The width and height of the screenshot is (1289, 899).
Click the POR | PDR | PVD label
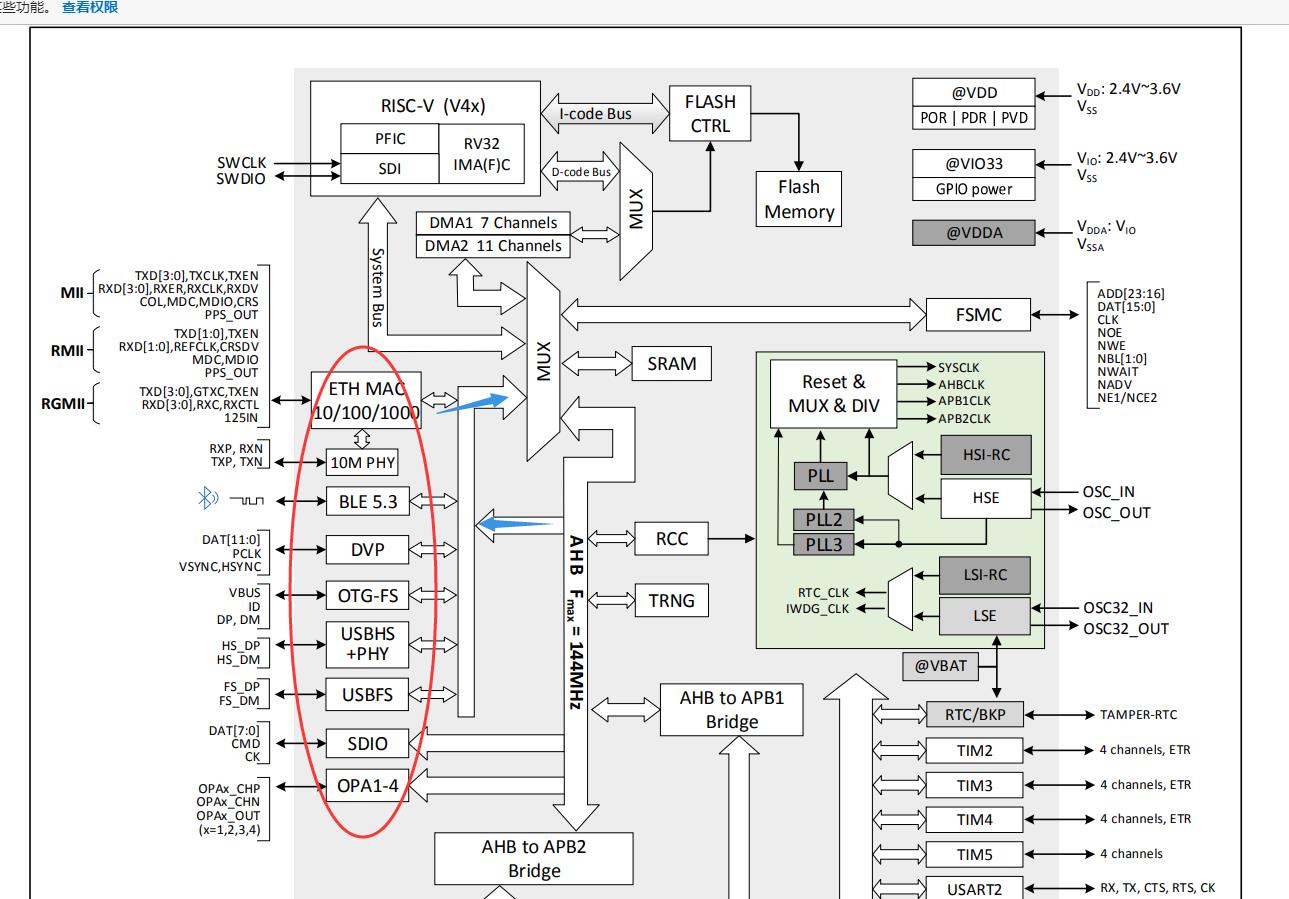coord(974,117)
